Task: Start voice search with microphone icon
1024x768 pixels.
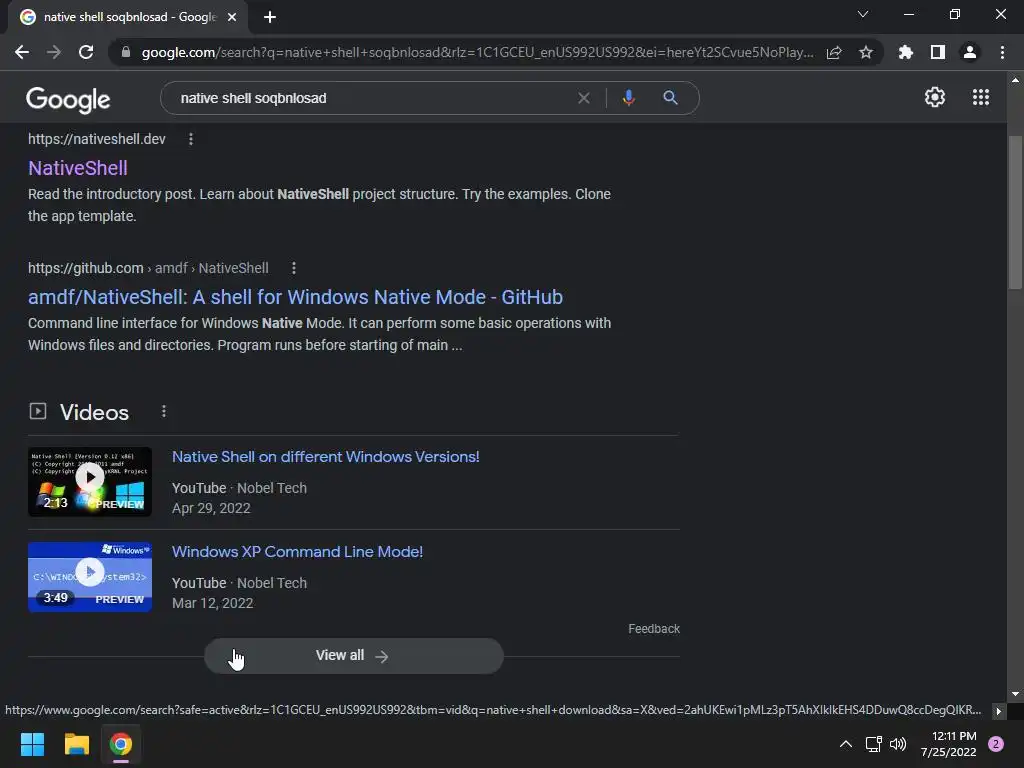Action: (x=628, y=98)
